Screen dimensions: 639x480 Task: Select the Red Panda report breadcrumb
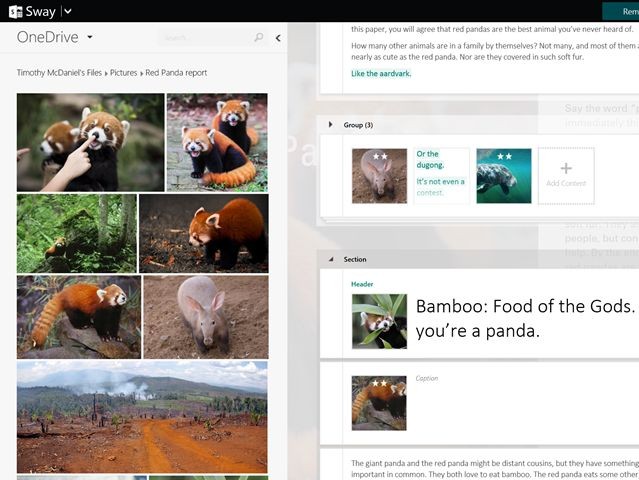pyautogui.click(x=176, y=73)
